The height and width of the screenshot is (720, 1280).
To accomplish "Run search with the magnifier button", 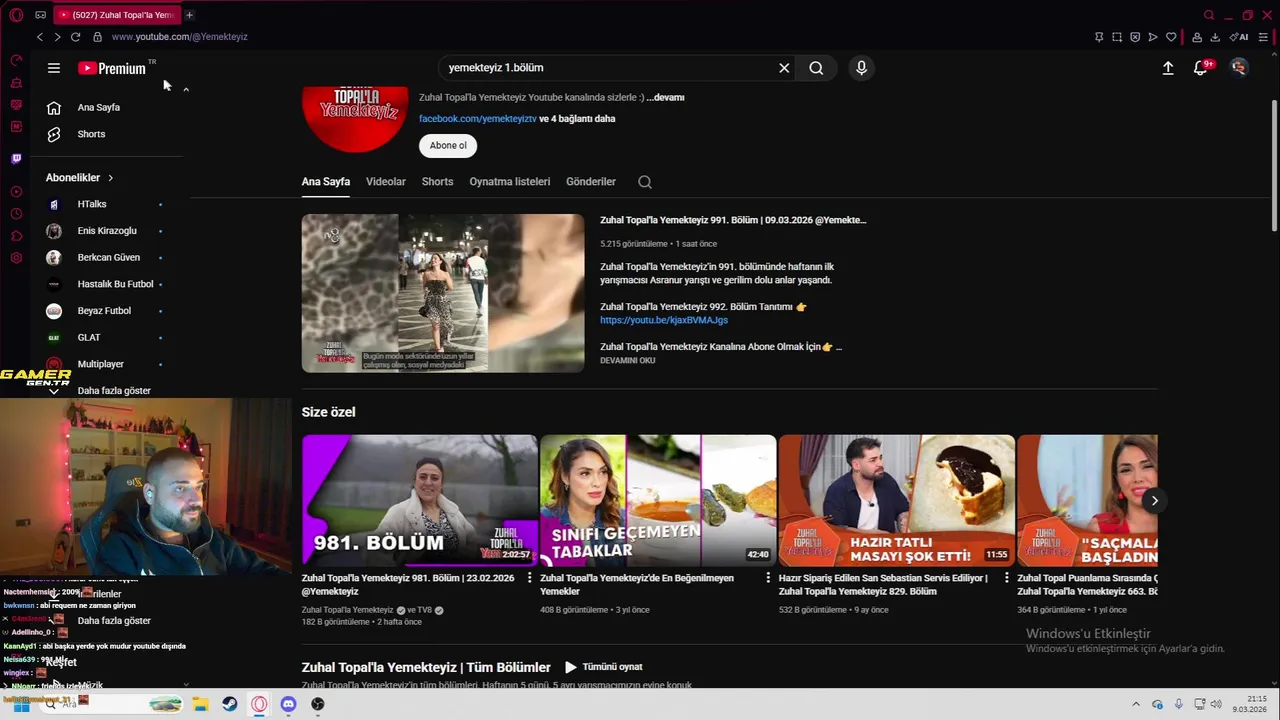I will (x=816, y=68).
